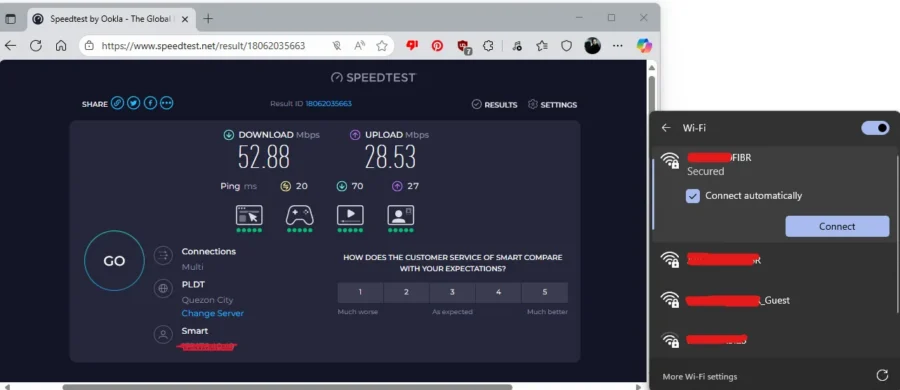Open the tracking prevention icon in address bar
This screenshot has width=900, height=390.
click(337, 46)
